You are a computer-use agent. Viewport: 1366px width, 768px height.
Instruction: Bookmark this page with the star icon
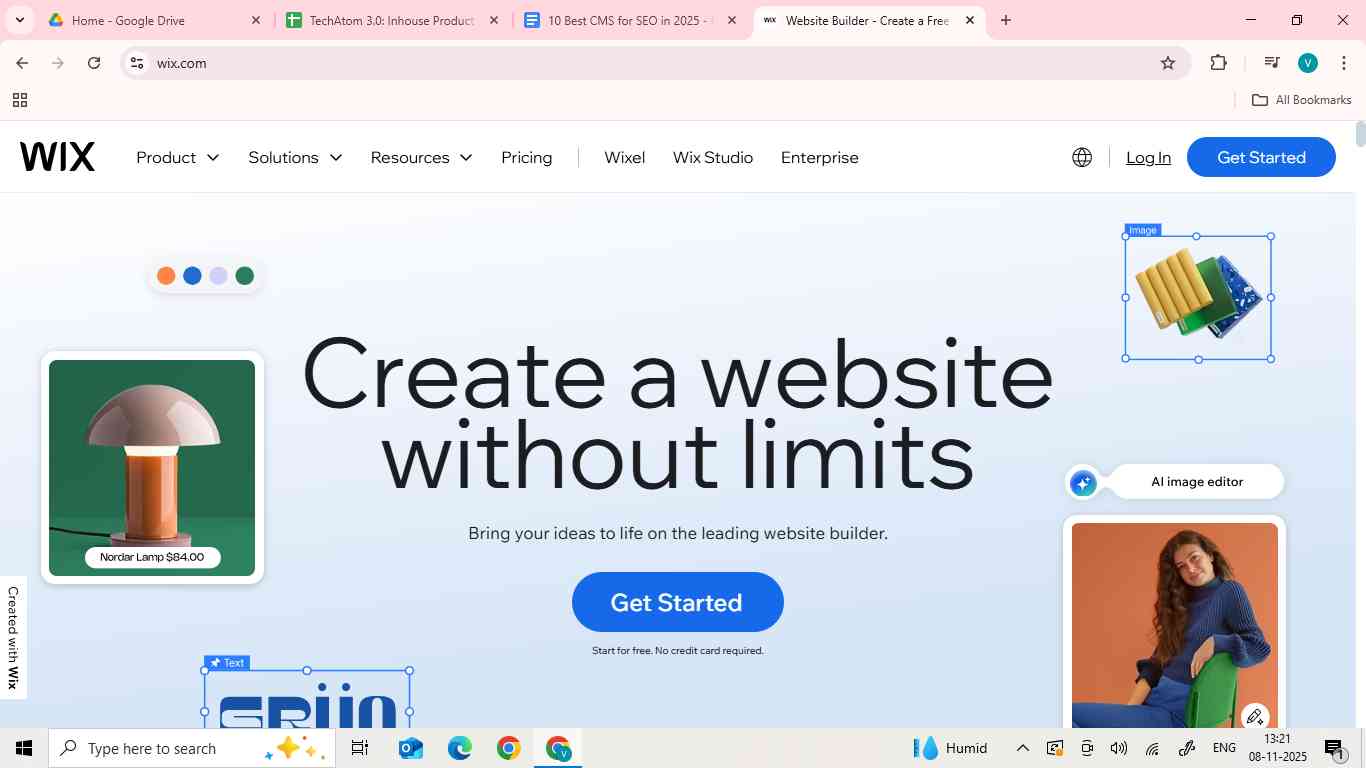click(x=1168, y=63)
